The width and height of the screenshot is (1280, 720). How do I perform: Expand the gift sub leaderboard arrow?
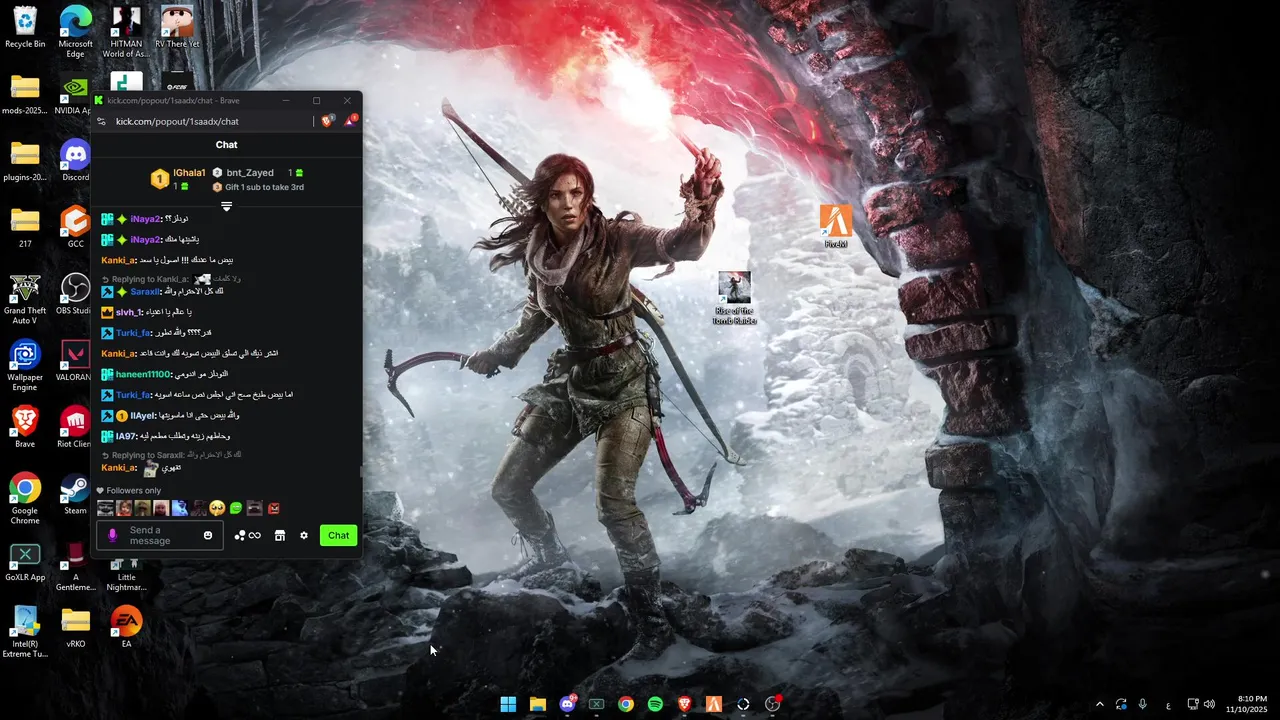coord(227,207)
